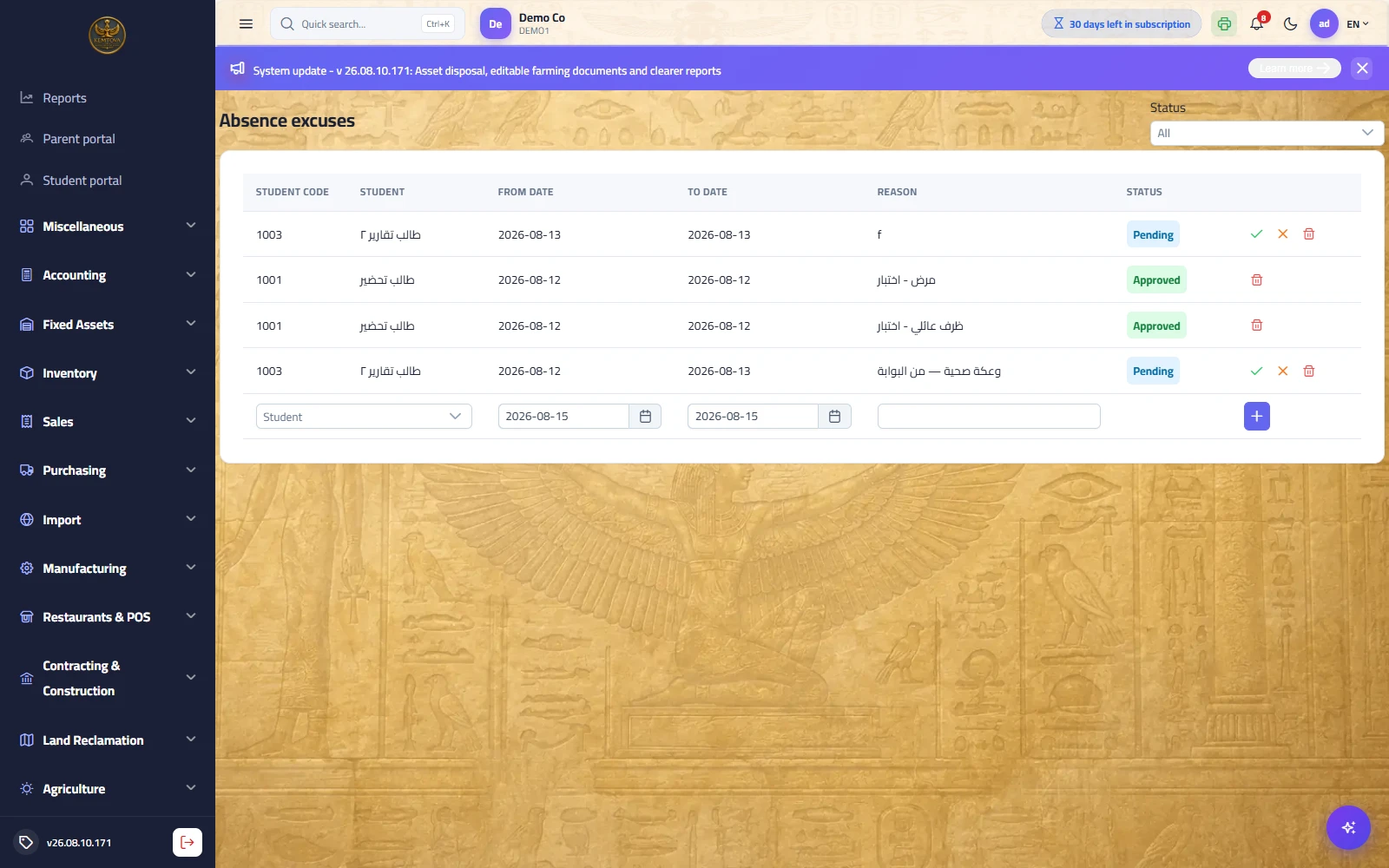Expand the Import menu

108,520
